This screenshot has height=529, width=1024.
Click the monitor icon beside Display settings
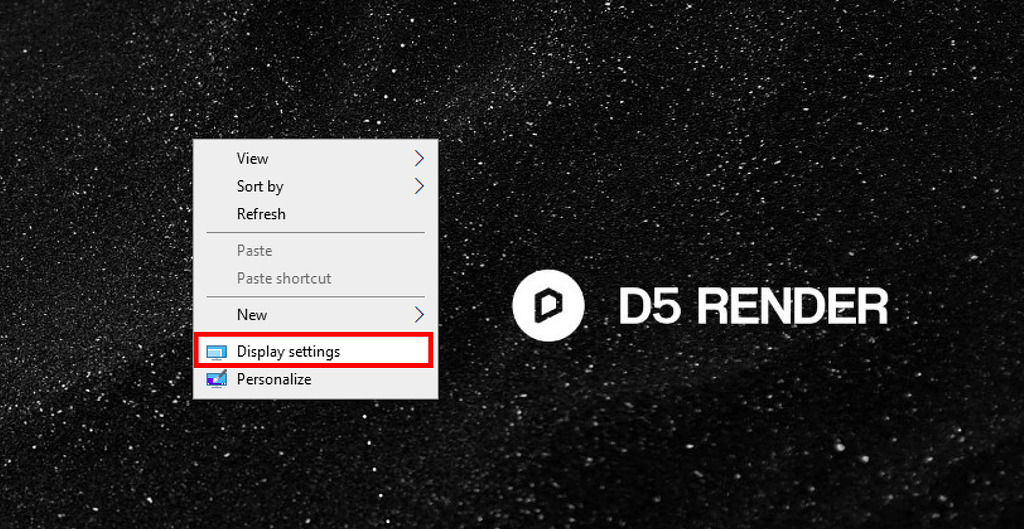(216, 352)
